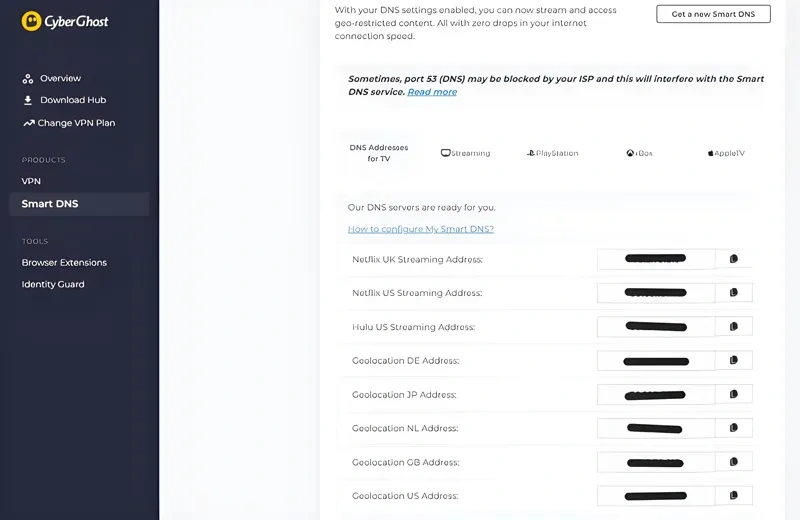
Task: Copy the Geolocation NL Address
Action: tap(734, 428)
